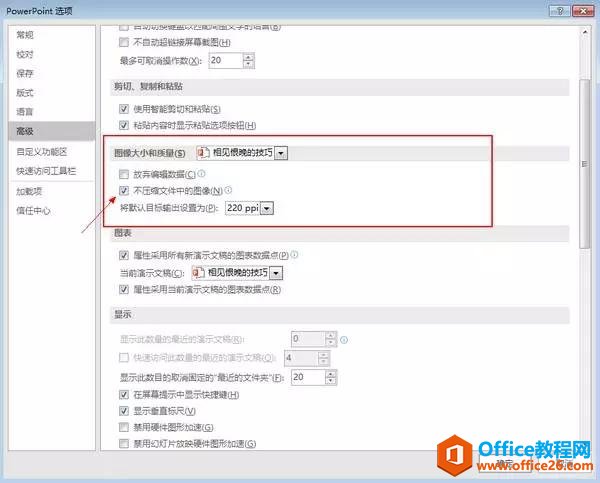The width and height of the screenshot is (600, 483).
Task: Enable 禁用幻灯片放映硬件图形加速 checkbox
Action: click(x=124, y=444)
